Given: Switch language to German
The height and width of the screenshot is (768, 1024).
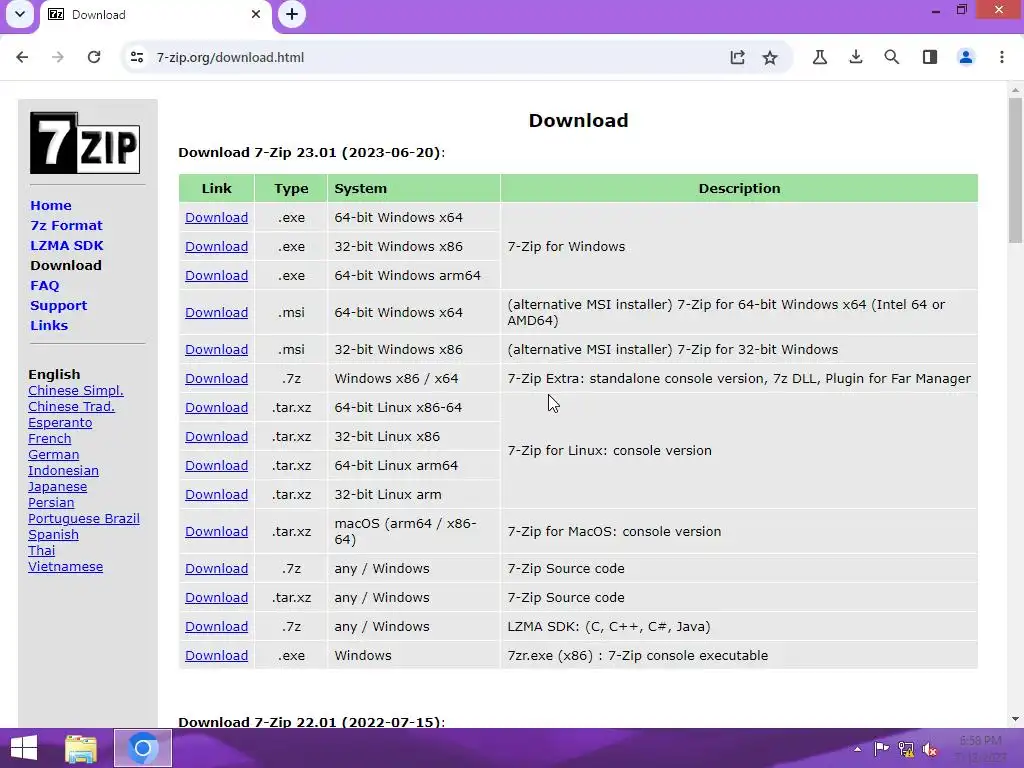Looking at the screenshot, I should coord(54,455).
